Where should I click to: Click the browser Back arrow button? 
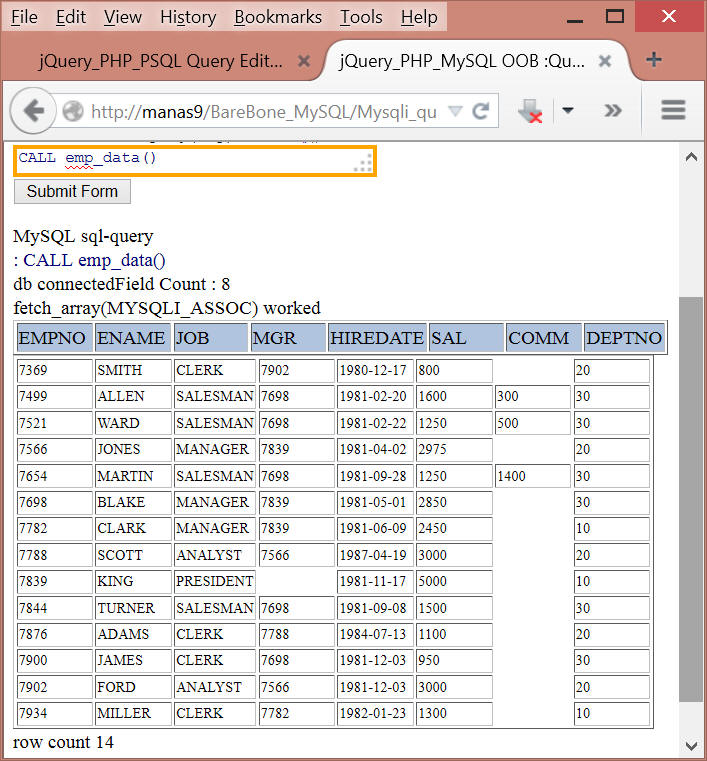coord(33,111)
